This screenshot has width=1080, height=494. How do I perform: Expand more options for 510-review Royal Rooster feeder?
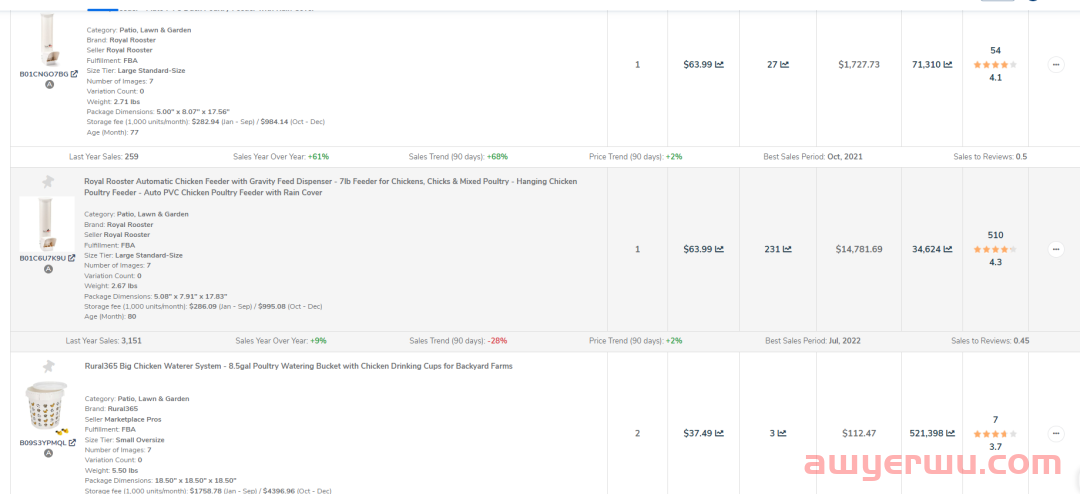pyautogui.click(x=1056, y=249)
